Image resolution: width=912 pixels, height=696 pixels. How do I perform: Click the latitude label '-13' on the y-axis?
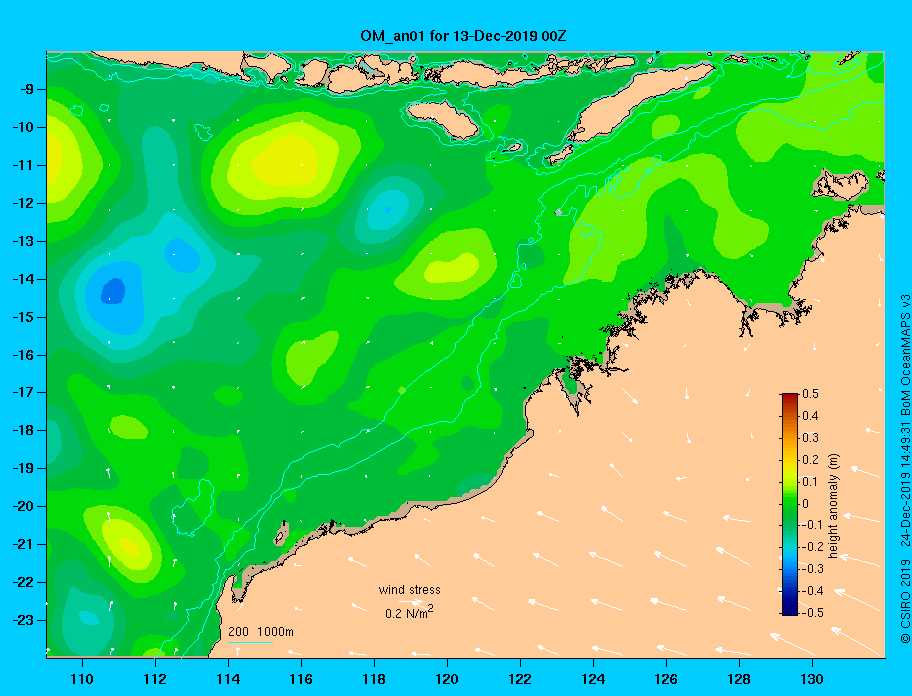point(23,241)
